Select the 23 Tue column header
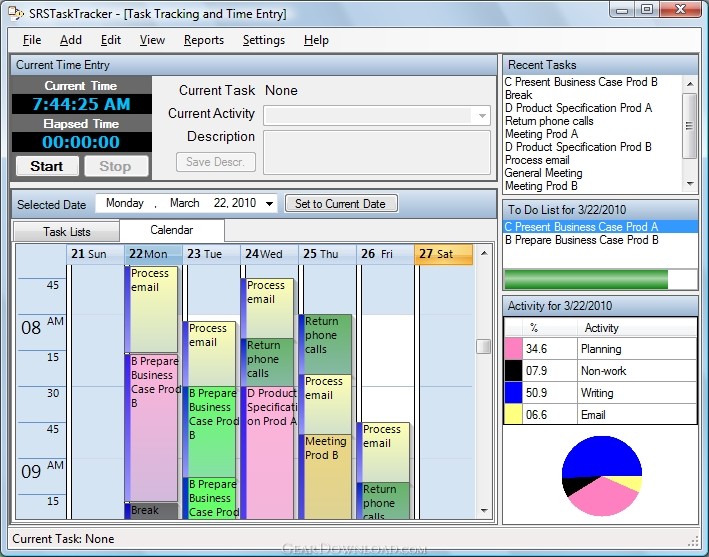709x557 pixels. tap(211, 254)
